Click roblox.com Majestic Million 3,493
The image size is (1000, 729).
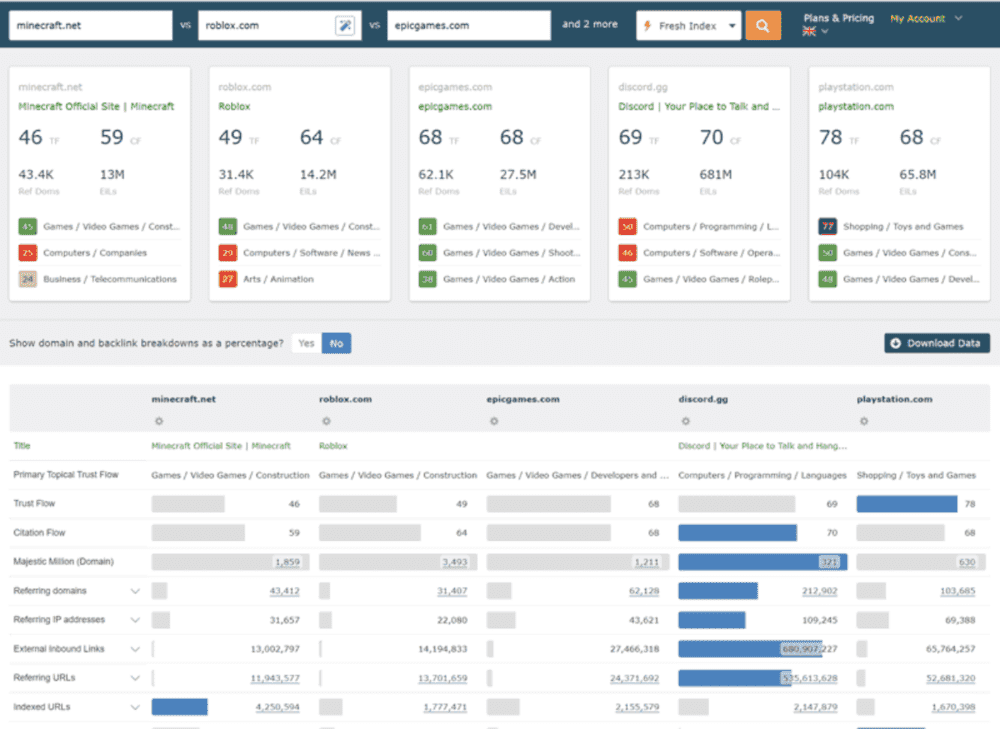pyautogui.click(x=455, y=562)
